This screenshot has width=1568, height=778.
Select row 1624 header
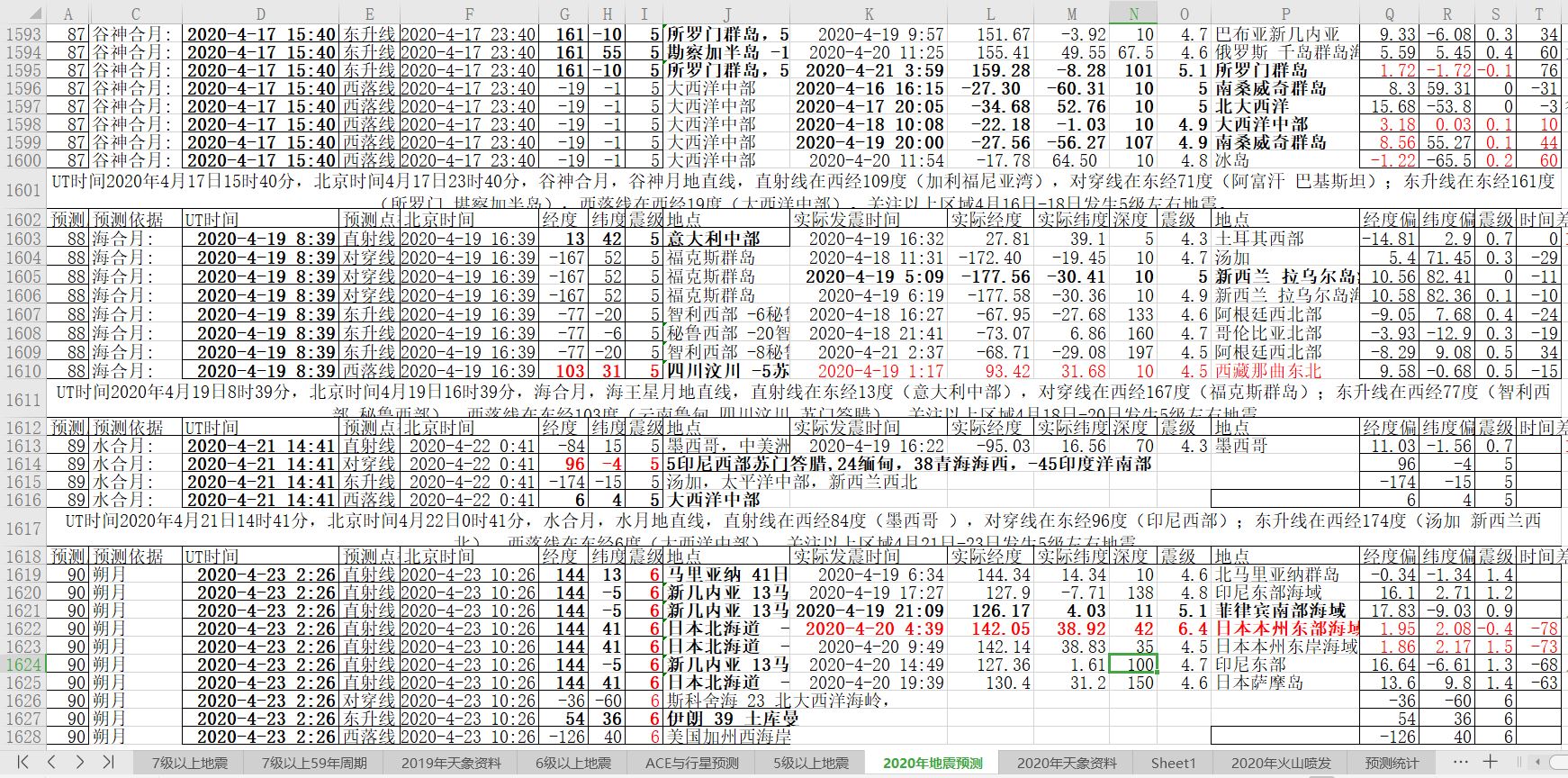(x=23, y=665)
